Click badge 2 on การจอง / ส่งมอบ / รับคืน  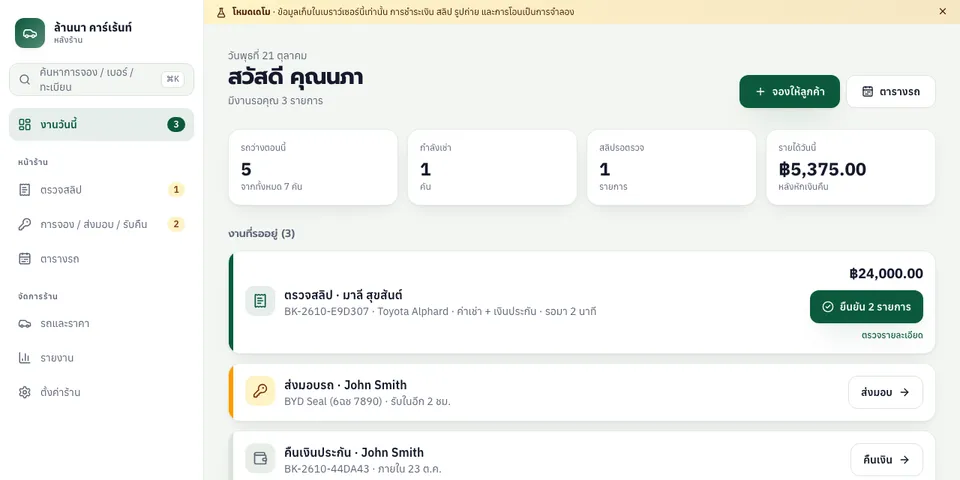tap(176, 224)
